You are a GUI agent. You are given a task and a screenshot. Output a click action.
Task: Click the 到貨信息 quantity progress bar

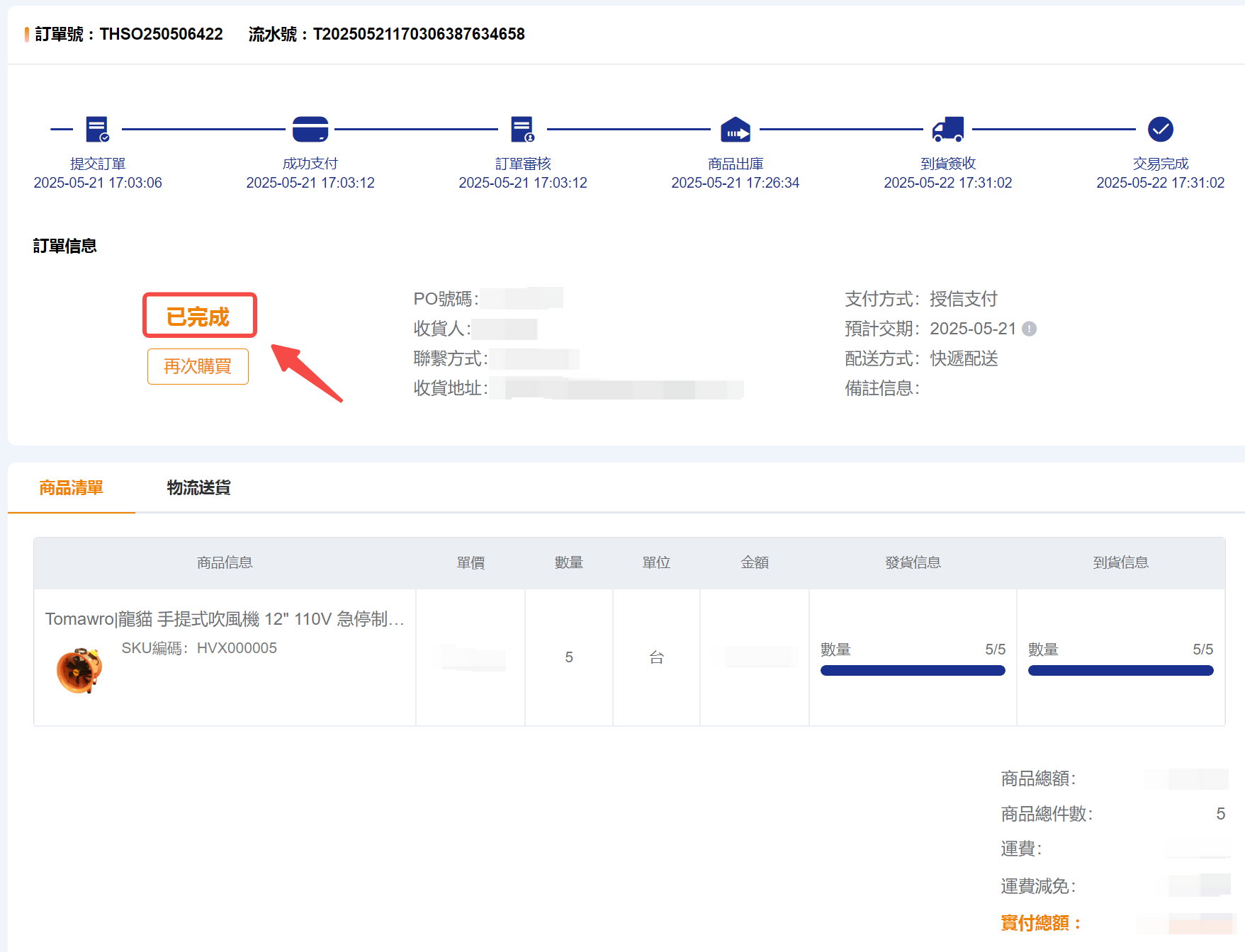click(1120, 670)
